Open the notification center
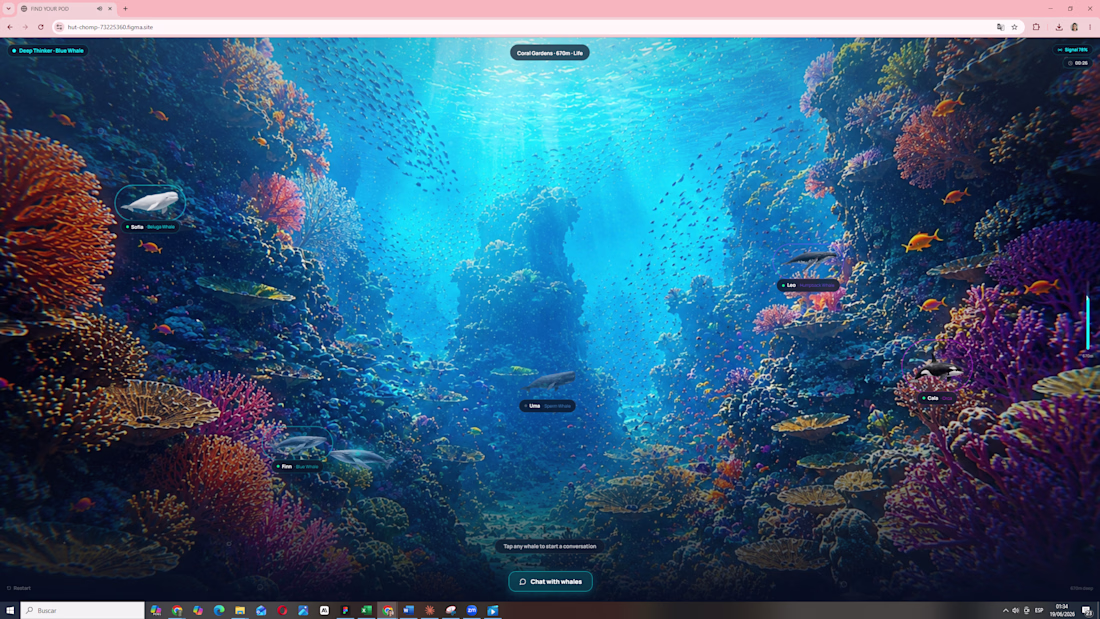Image resolution: width=1100 pixels, height=619 pixels. [x=1086, y=611]
